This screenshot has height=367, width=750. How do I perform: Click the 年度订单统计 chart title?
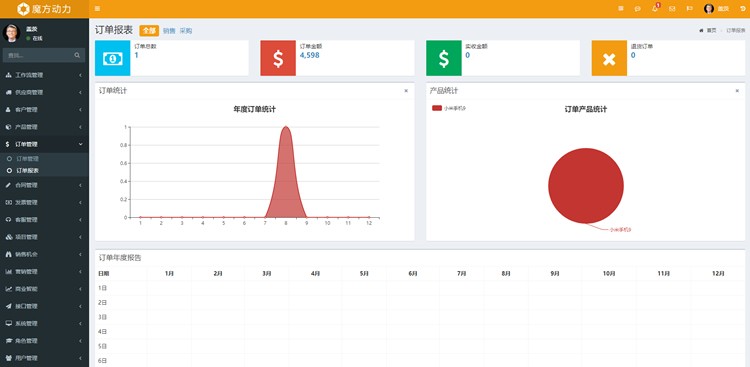coord(254,109)
